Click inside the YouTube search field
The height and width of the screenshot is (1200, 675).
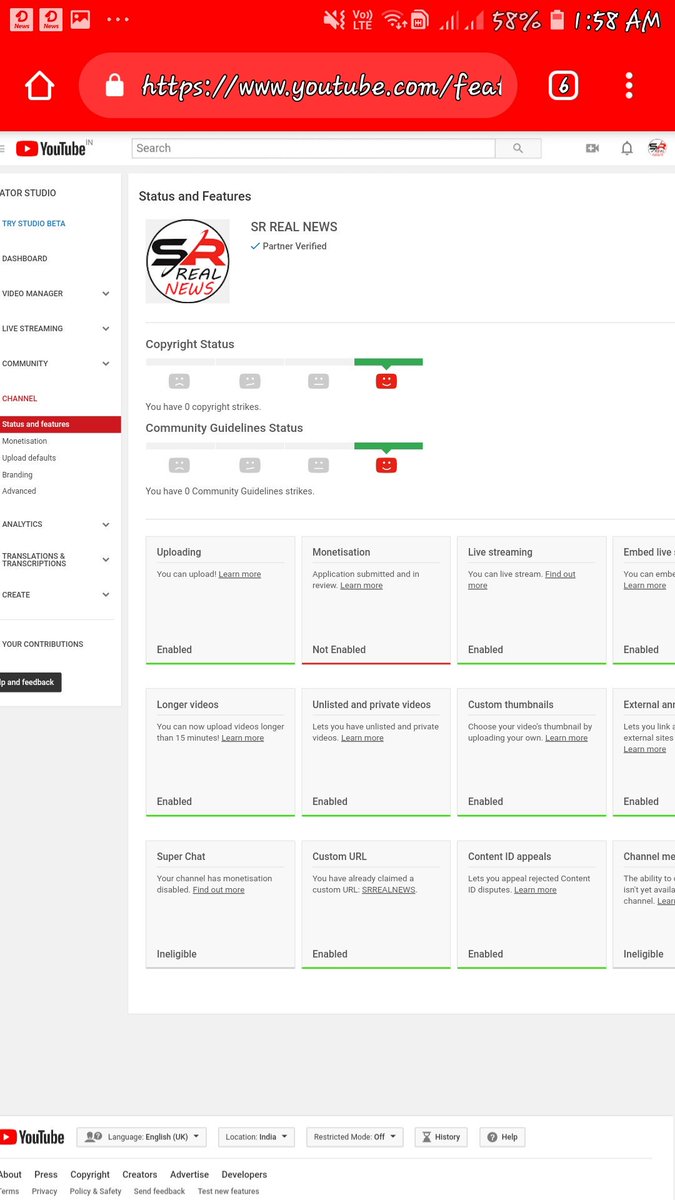pos(313,148)
